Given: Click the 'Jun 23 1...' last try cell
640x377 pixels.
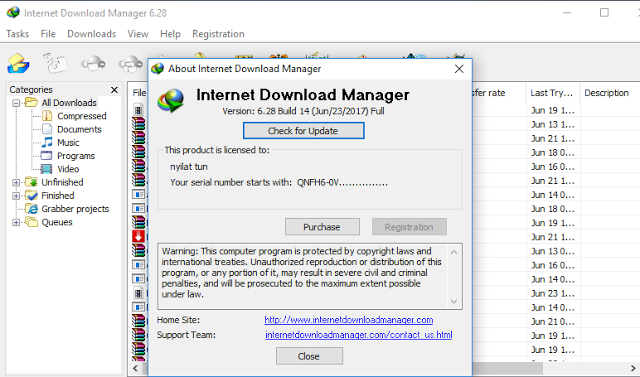Looking at the screenshot, I should click(553, 293).
